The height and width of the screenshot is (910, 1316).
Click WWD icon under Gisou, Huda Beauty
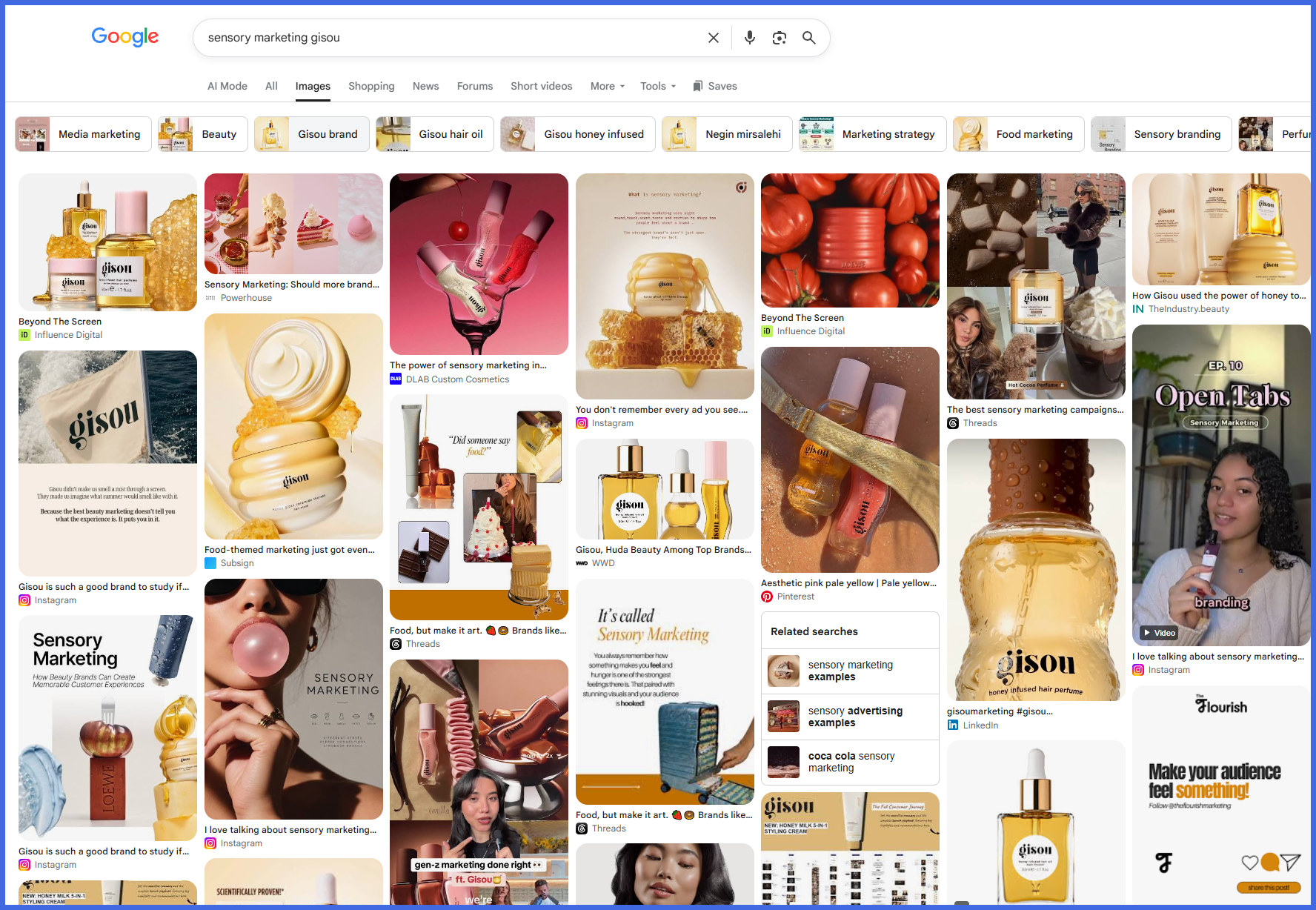click(x=582, y=563)
